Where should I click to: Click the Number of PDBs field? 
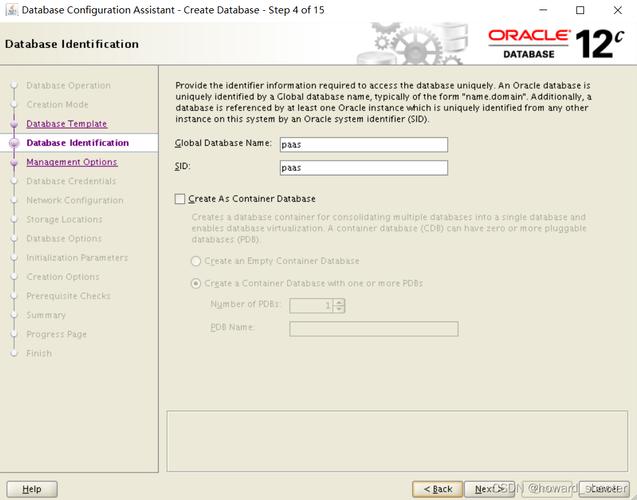(x=312, y=305)
